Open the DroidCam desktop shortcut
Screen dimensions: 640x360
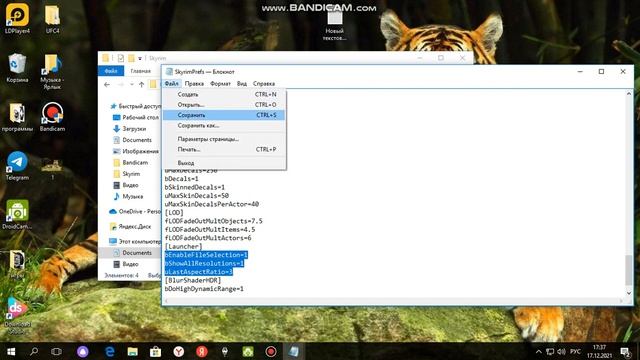click(x=17, y=215)
